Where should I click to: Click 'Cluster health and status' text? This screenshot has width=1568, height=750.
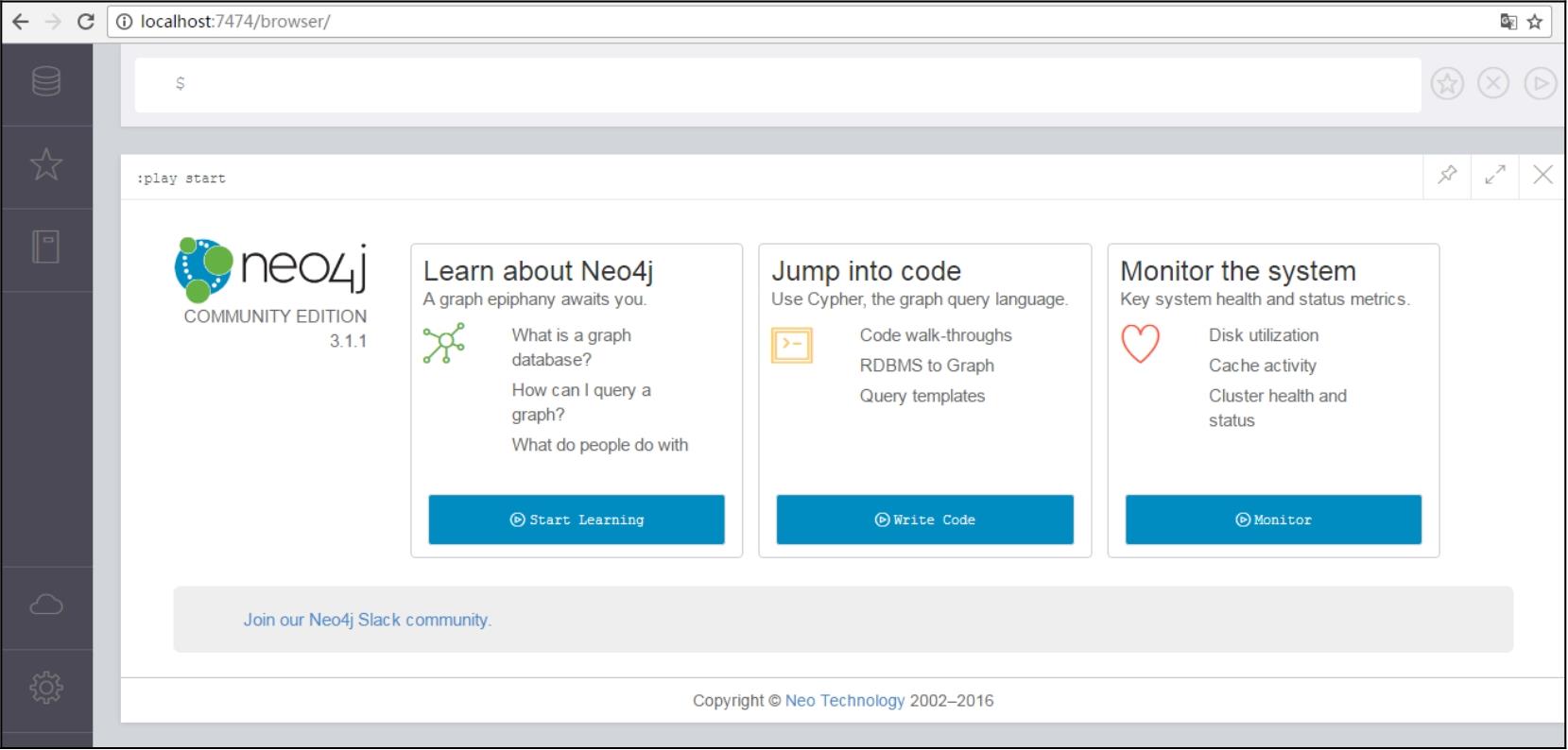coord(1277,408)
